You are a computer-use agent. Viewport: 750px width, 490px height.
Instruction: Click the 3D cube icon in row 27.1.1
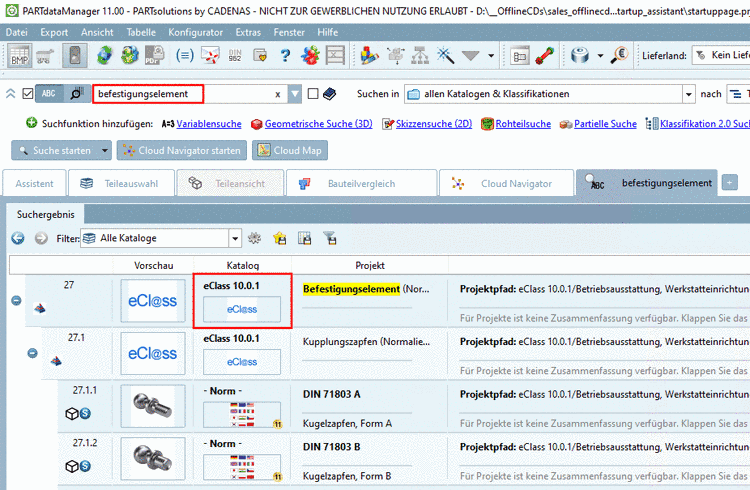click(x=72, y=413)
